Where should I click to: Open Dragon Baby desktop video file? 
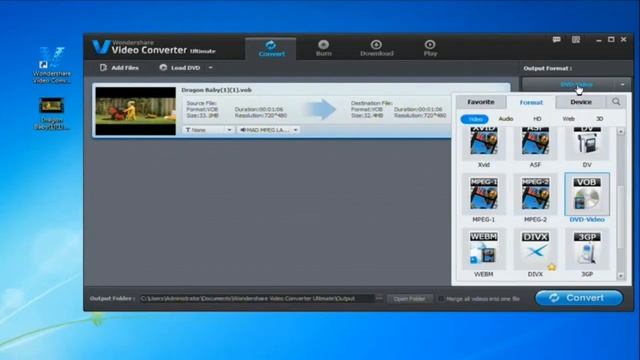(x=51, y=113)
